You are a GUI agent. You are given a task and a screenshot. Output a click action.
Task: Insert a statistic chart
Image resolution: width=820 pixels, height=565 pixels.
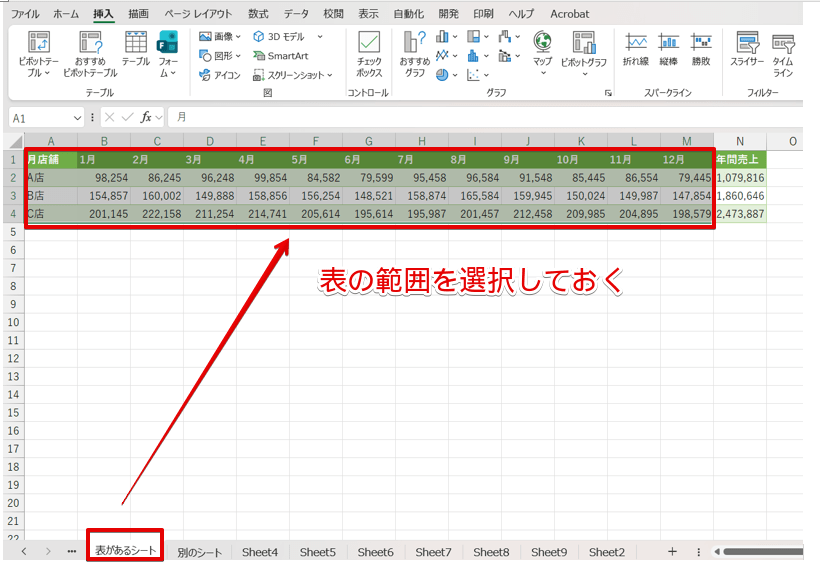(477, 55)
